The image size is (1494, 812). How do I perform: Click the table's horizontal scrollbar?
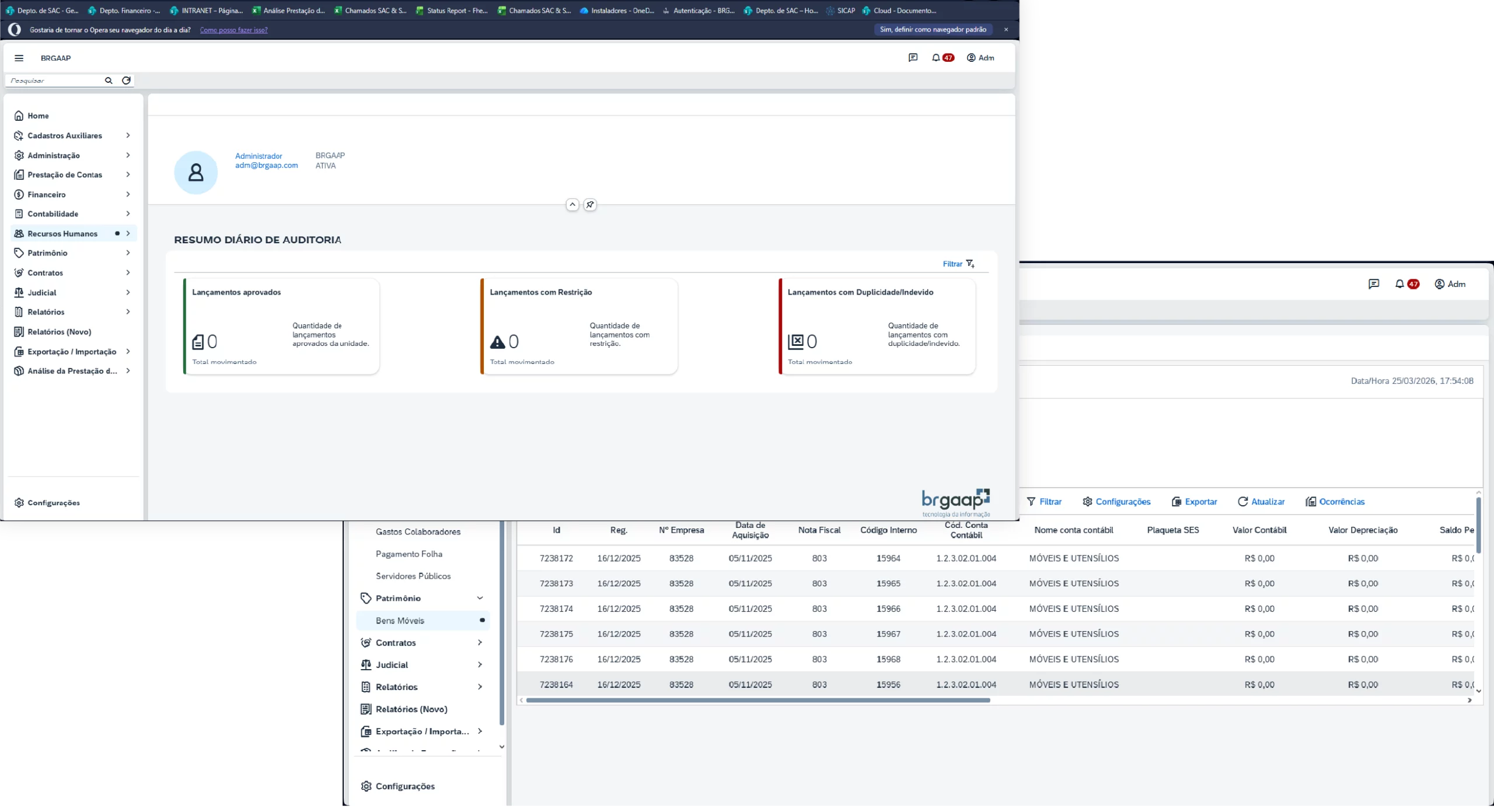(x=758, y=700)
